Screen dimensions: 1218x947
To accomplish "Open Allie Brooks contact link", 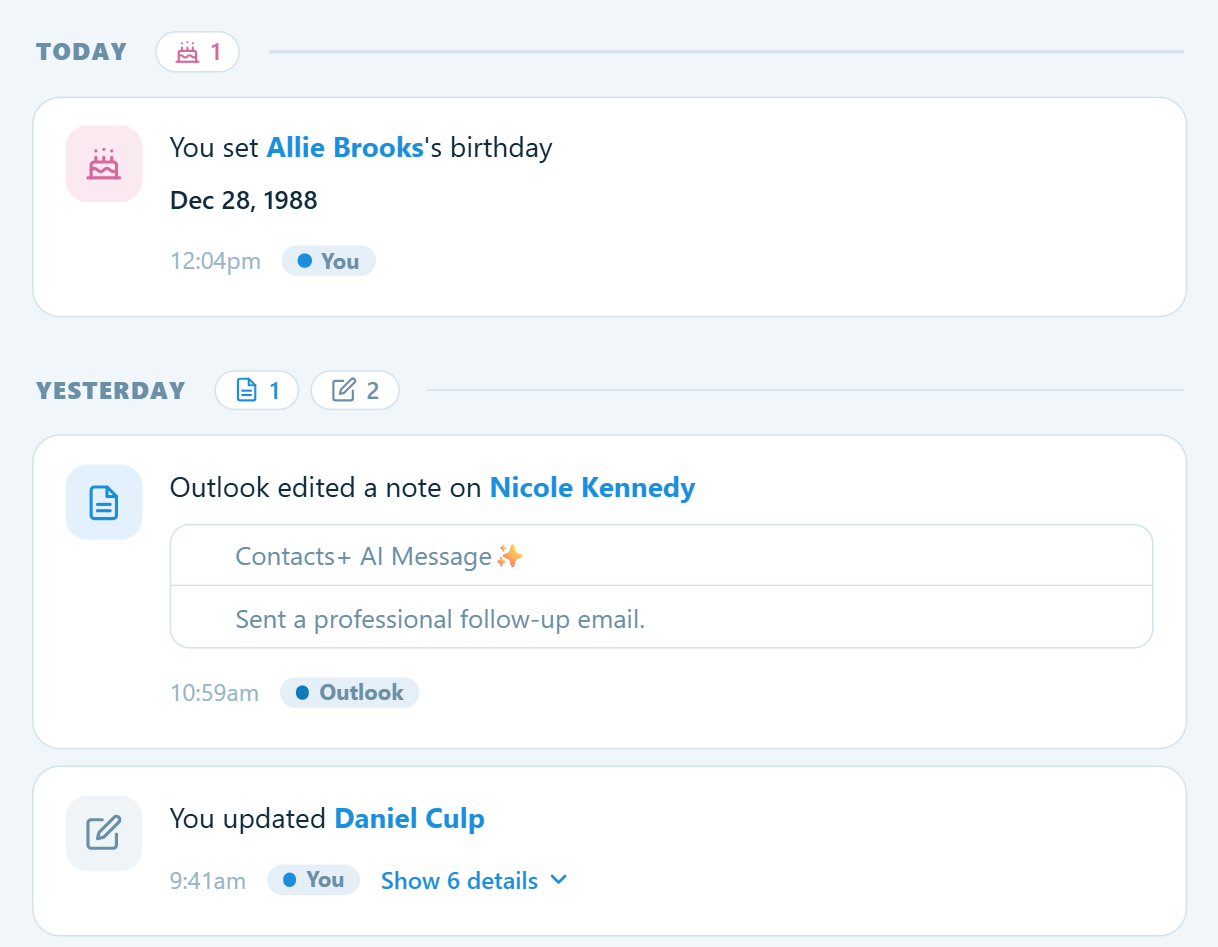I will click(345, 148).
